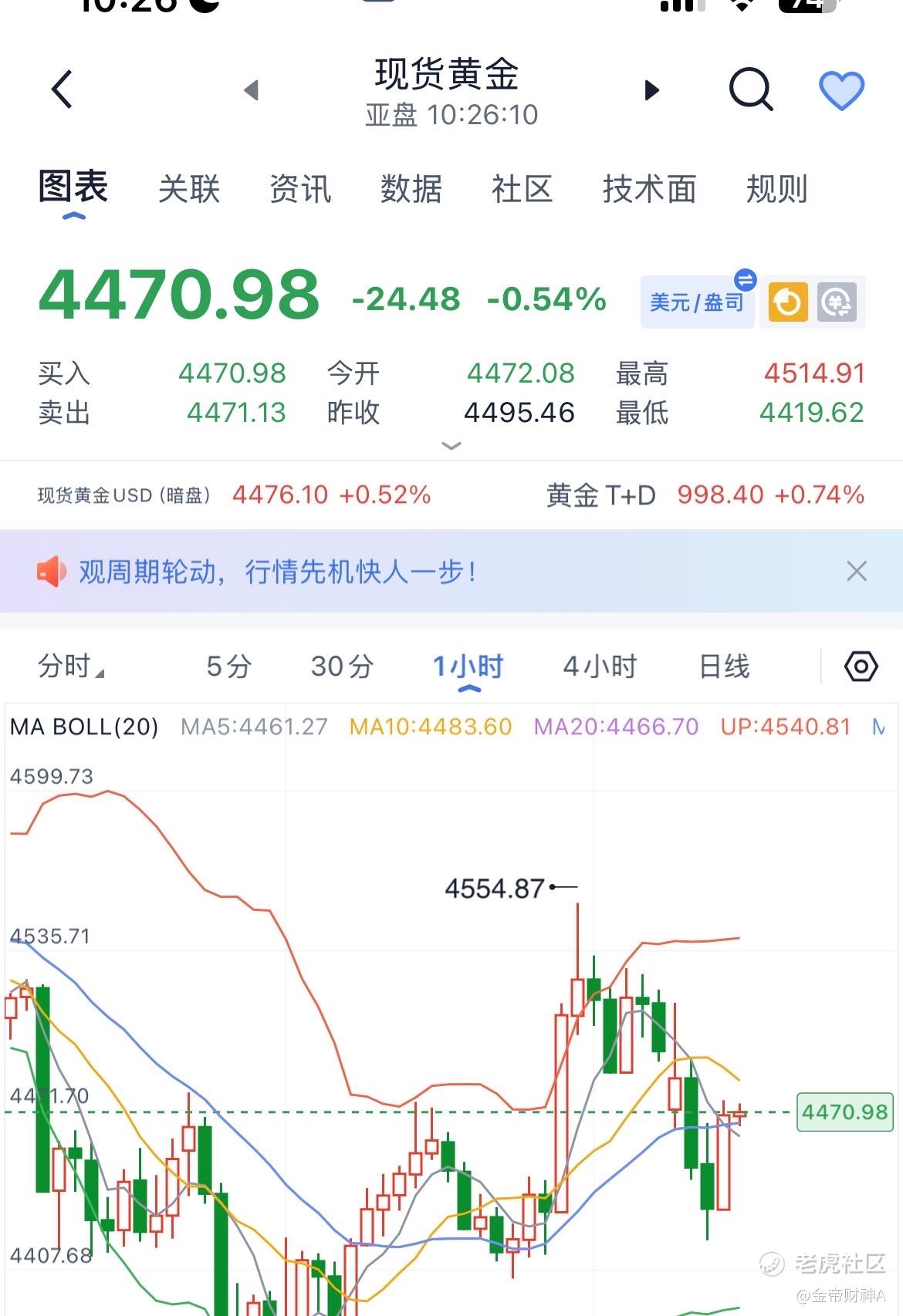The width and height of the screenshot is (903, 1316).
Task: Open chart settings hexagon icon
Action: pyautogui.click(x=861, y=666)
